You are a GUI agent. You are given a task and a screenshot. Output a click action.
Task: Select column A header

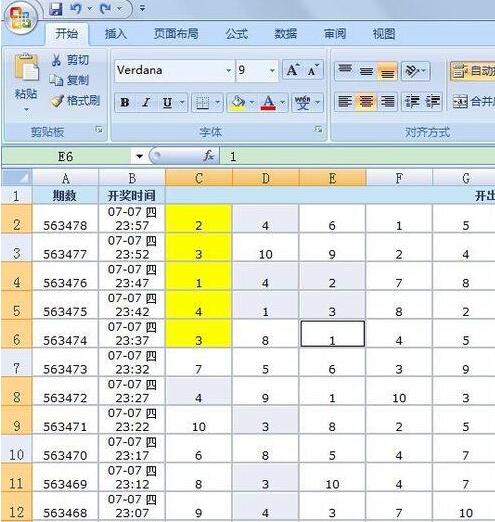click(x=66, y=178)
